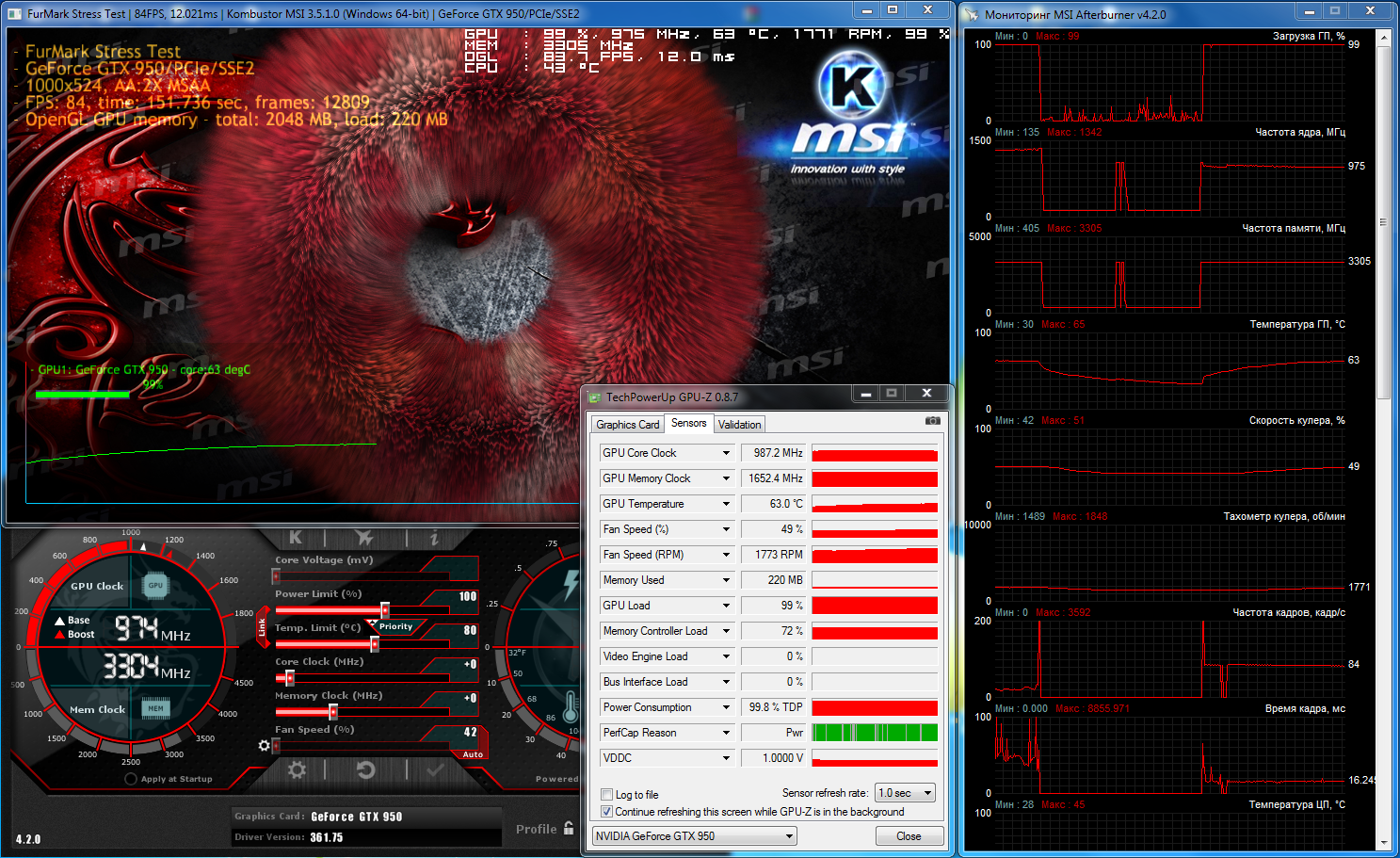This screenshot has width=1400, height=858.
Task: Switch to the Graphics Card tab
Action: [628, 425]
